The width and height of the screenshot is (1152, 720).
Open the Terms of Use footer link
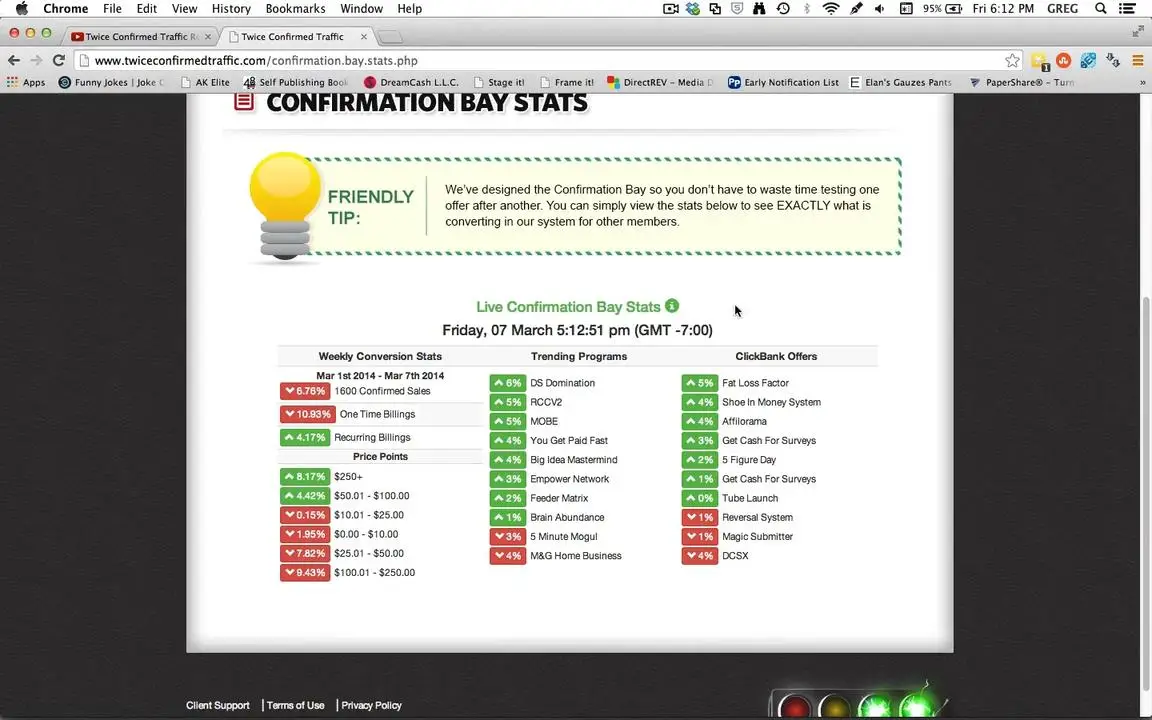click(x=295, y=705)
